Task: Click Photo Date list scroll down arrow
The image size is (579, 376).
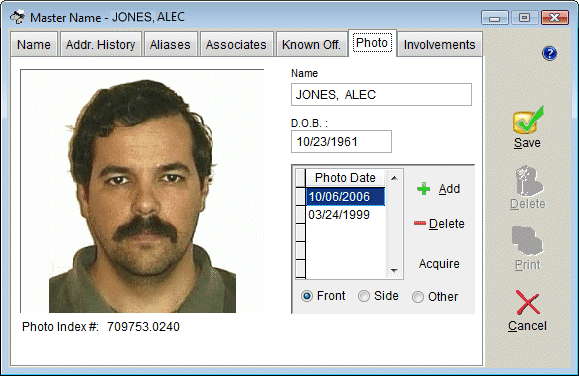Action: pos(394,270)
